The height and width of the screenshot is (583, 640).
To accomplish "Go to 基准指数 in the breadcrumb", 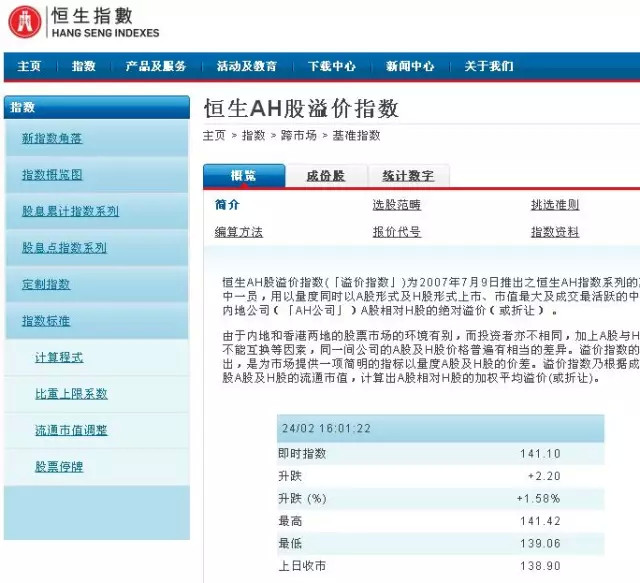I will pos(356,135).
